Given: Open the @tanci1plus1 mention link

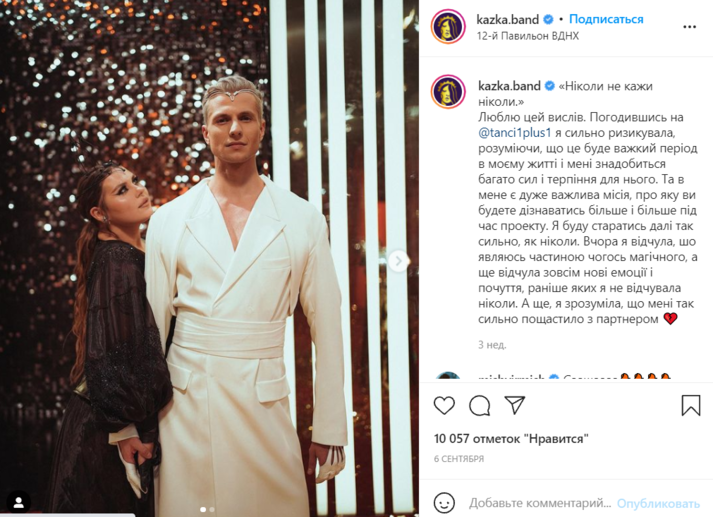Looking at the screenshot, I should coord(514,133).
